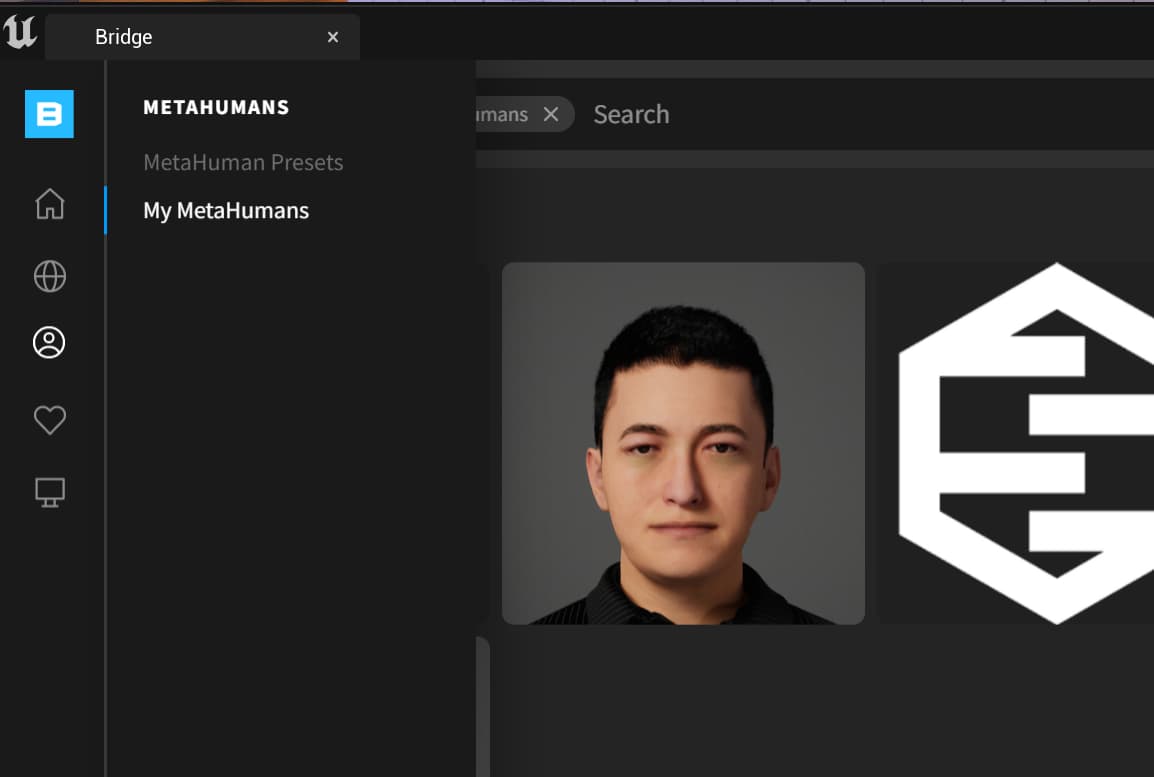
Task: Open favorites heart icon
Action: coord(50,419)
